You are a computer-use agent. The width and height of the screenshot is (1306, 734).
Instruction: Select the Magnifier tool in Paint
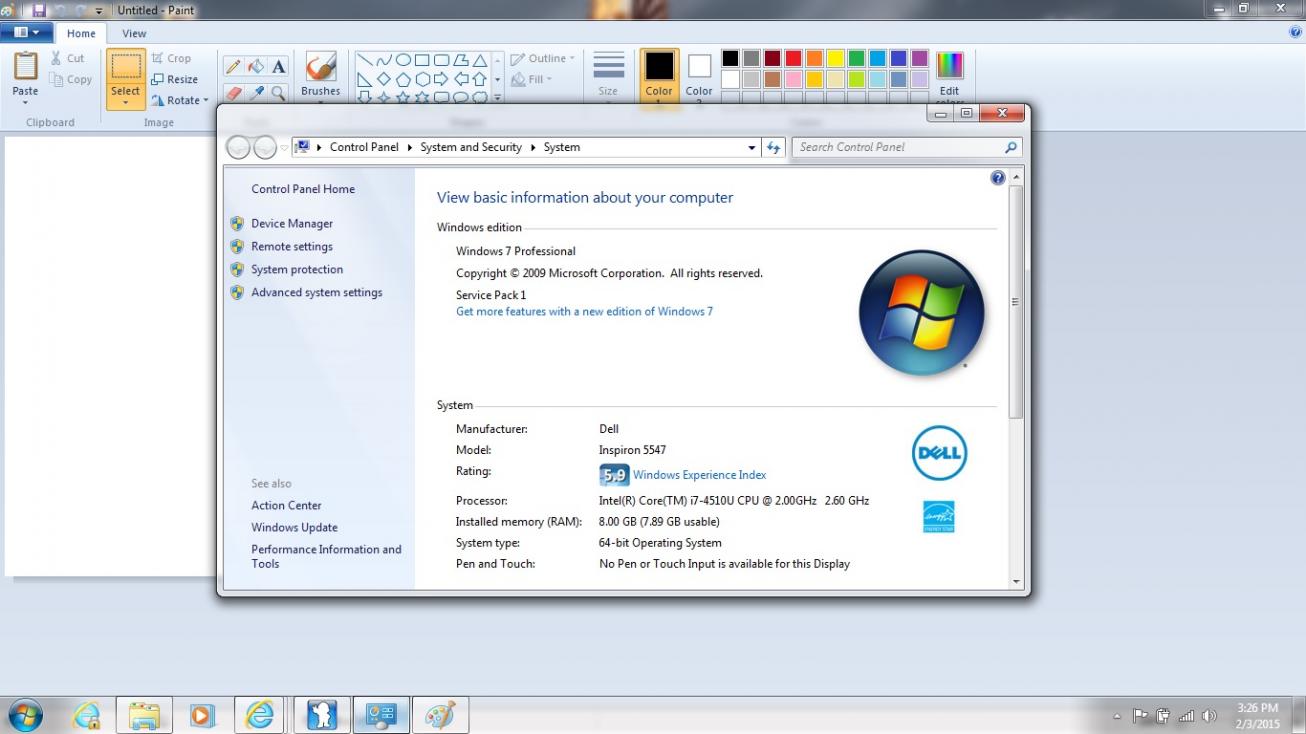pyautogui.click(x=278, y=92)
